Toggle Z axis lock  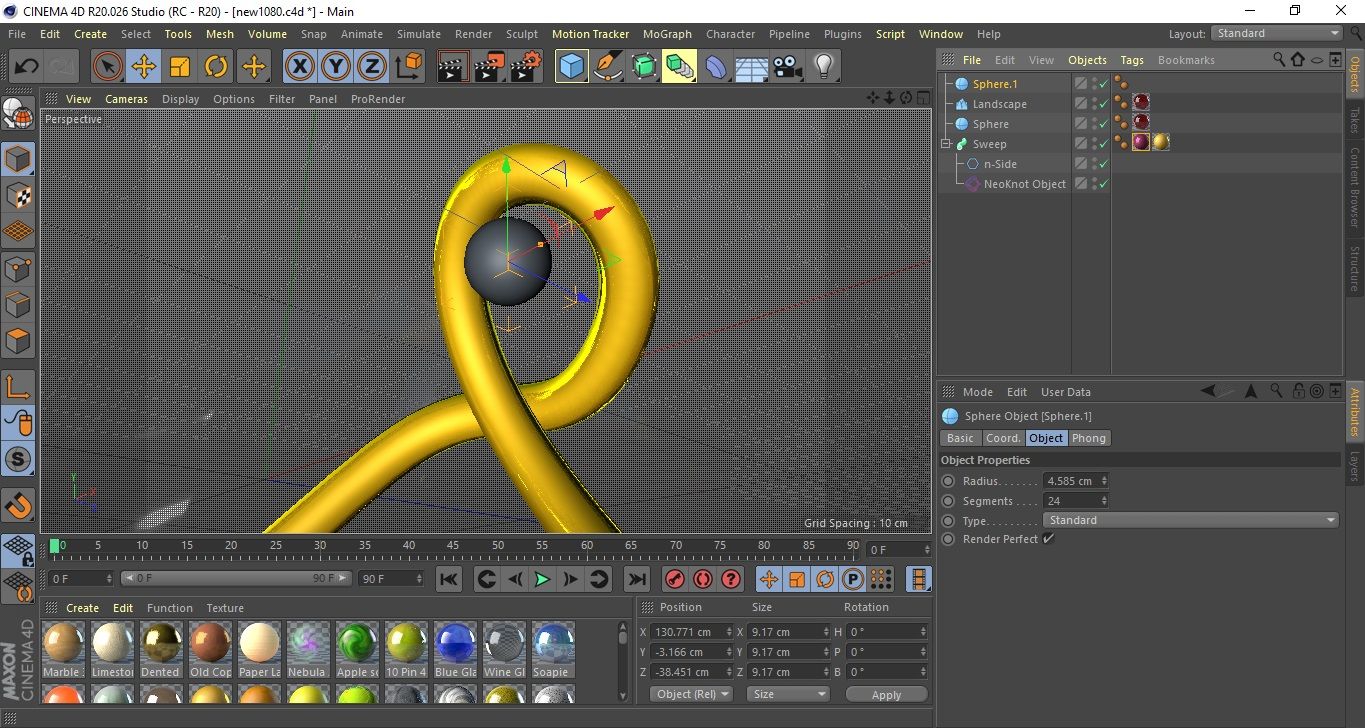372,67
